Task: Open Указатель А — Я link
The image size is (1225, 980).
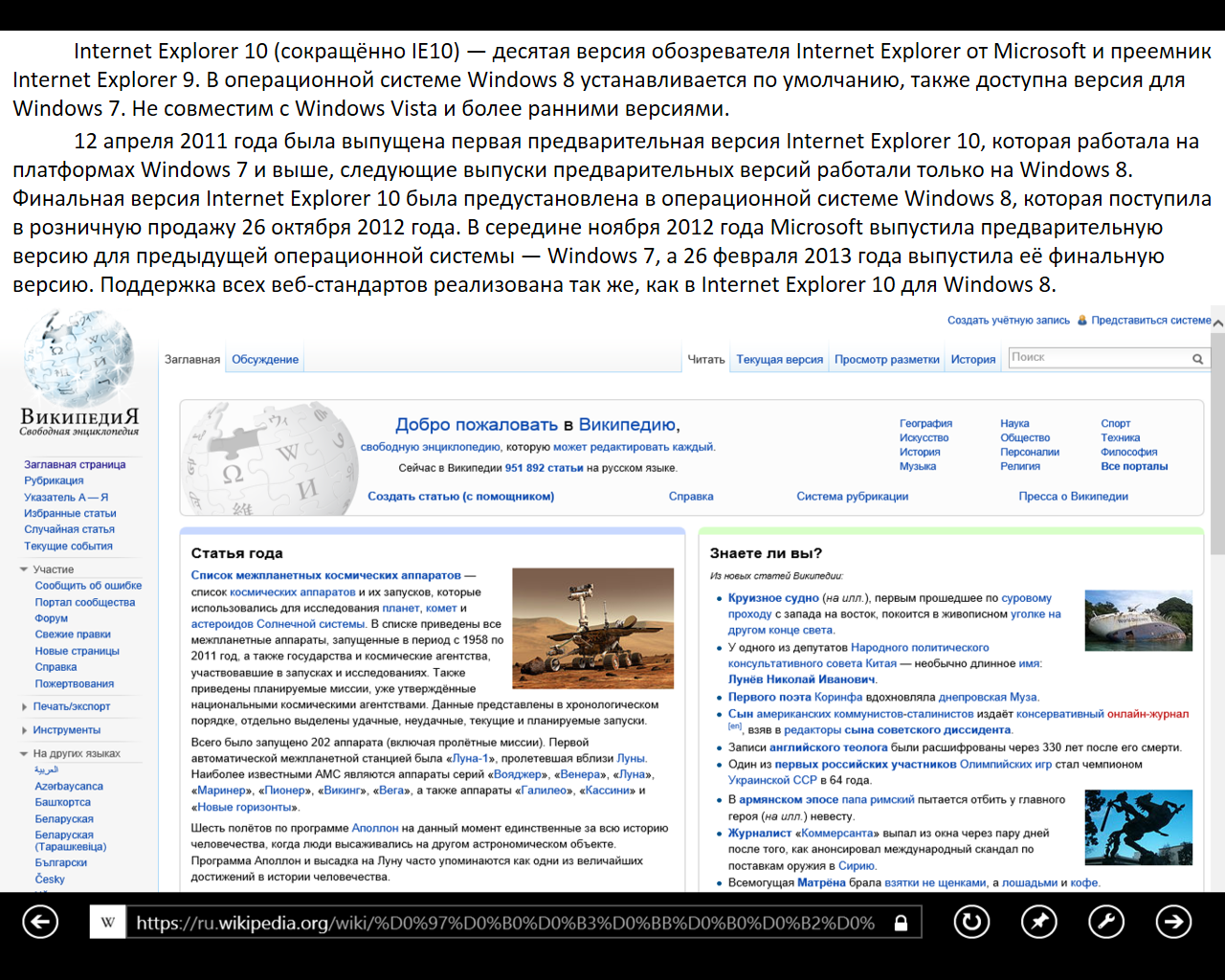Action: (66, 497)
